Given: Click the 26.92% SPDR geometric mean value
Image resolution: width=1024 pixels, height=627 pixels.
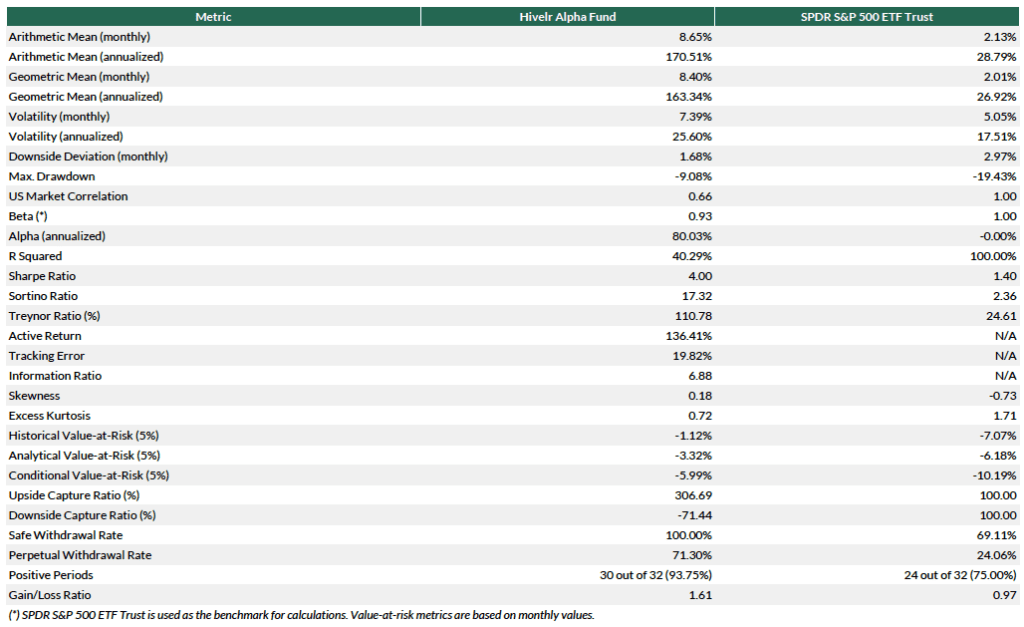Looking at the screenshot, I should click(x=997, y=97).
